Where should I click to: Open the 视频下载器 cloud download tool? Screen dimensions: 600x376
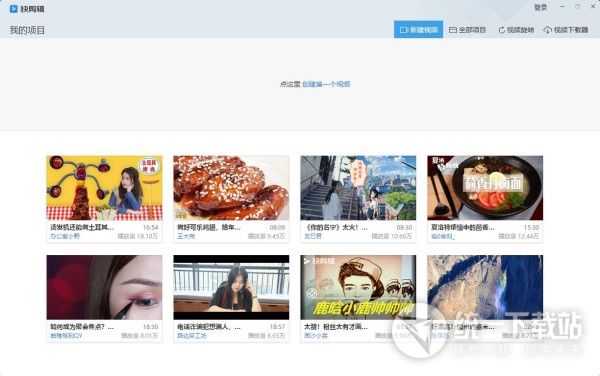tap(566, 30)
